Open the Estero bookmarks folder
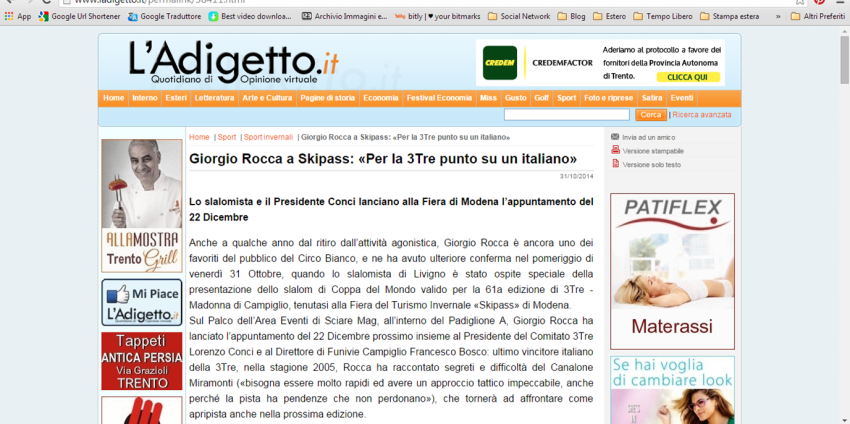 click(x=610, y=16)
